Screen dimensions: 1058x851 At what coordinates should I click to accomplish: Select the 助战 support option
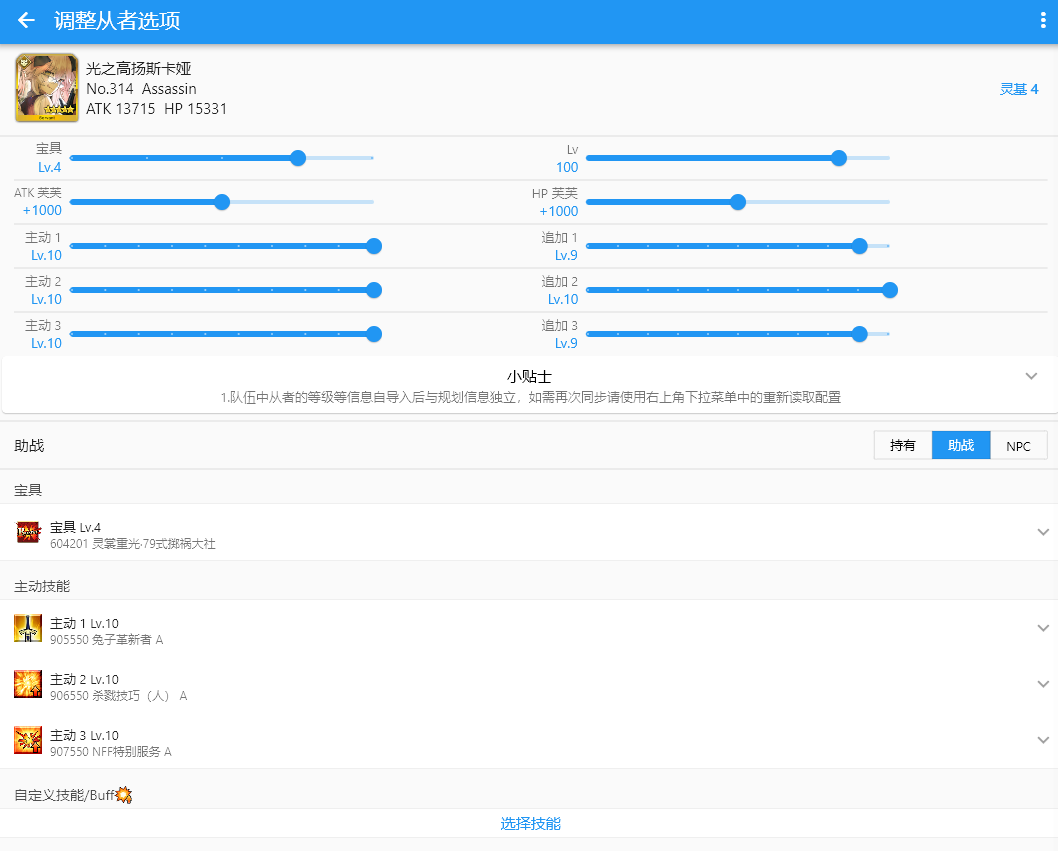(961, 445)
